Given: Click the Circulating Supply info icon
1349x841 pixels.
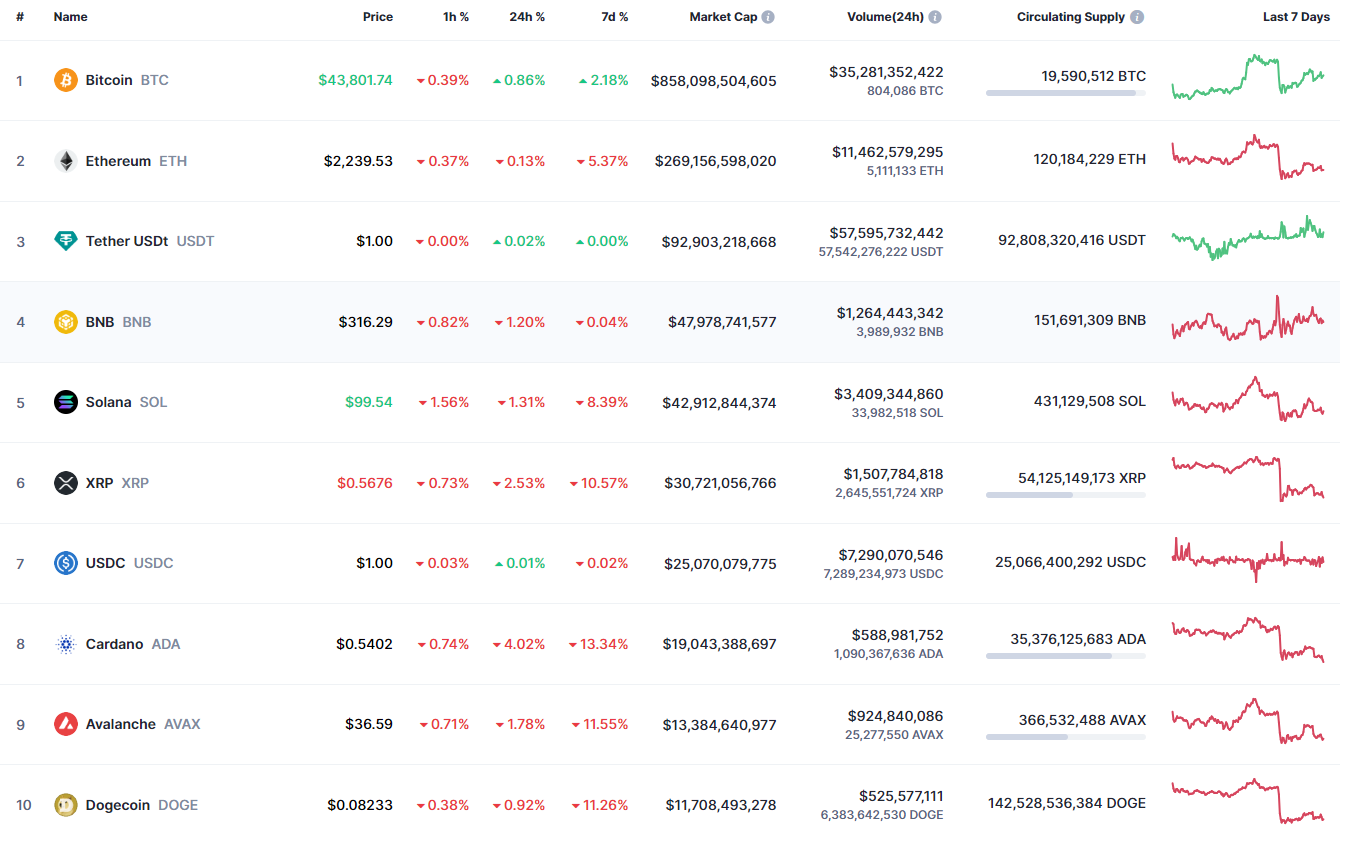Looking at the screenshot, I should click(x=1137, y=17).
